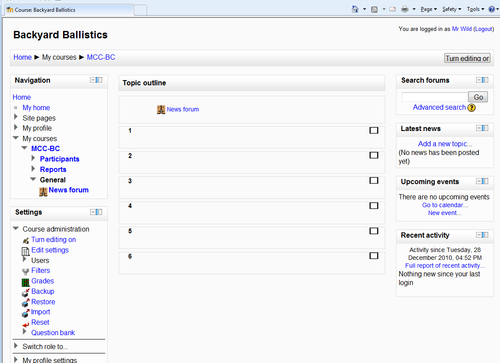Focus the Search forums text field
This screenshot has height=363, width=500.
click(x=434, y=97)
